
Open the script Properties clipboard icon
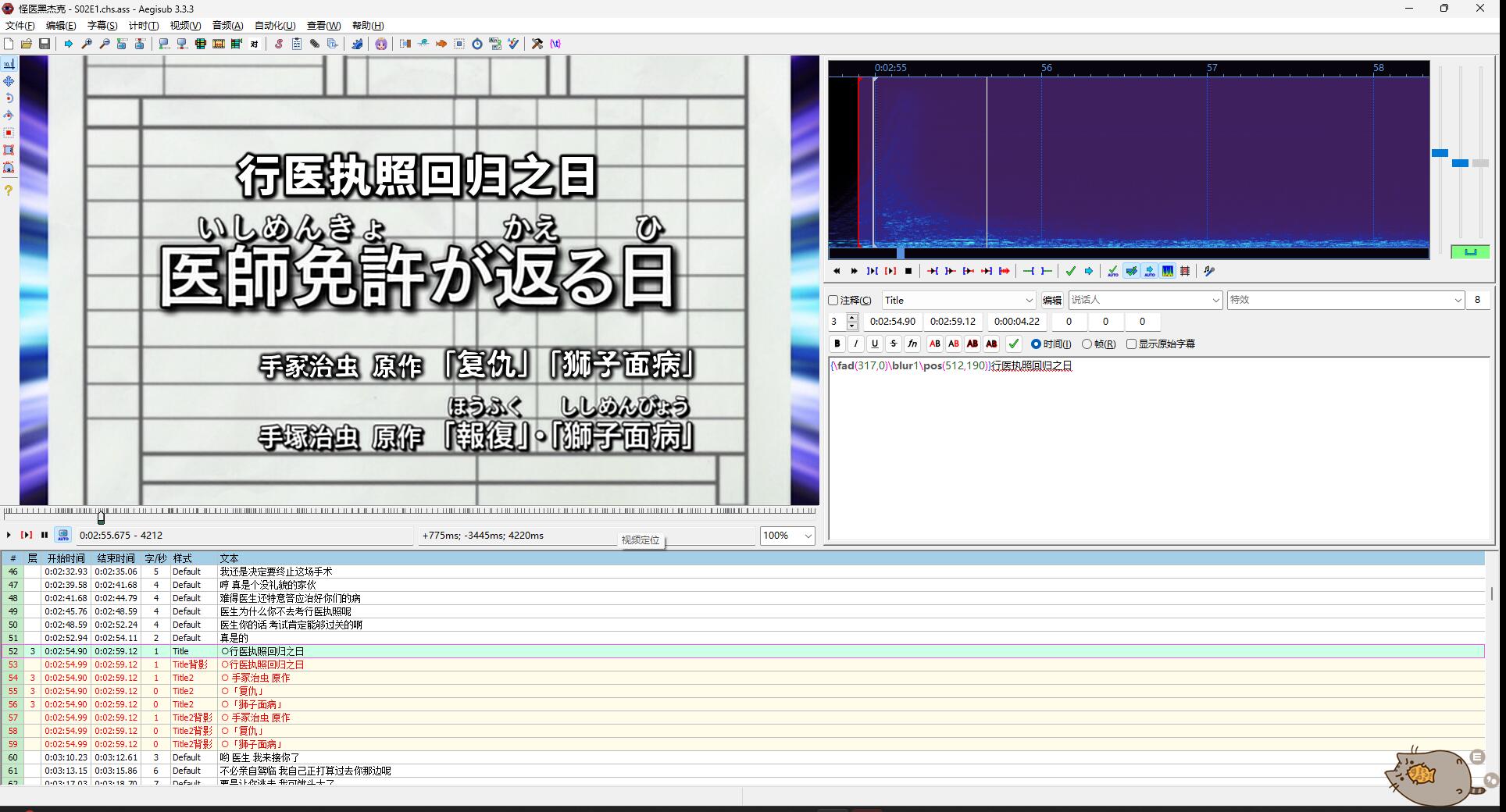click(297, 44)
